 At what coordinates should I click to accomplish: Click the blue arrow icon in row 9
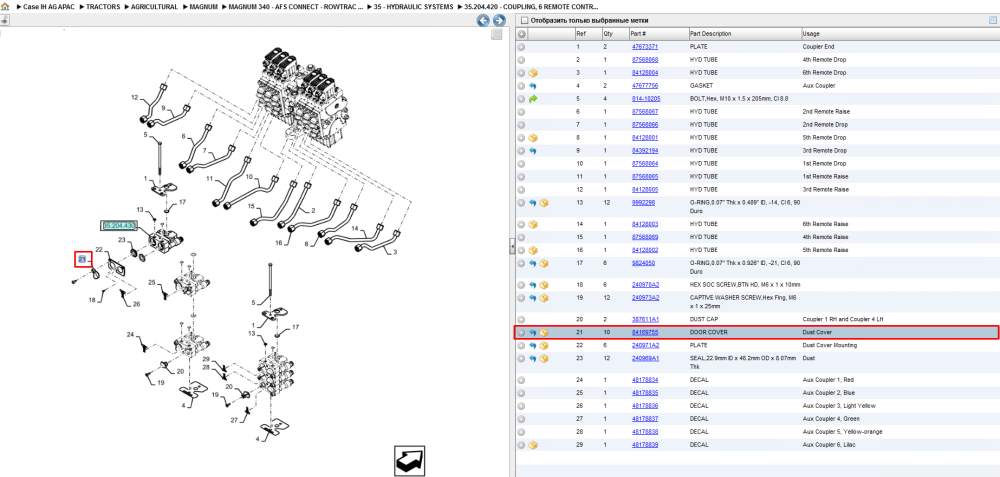click(533, 150)
